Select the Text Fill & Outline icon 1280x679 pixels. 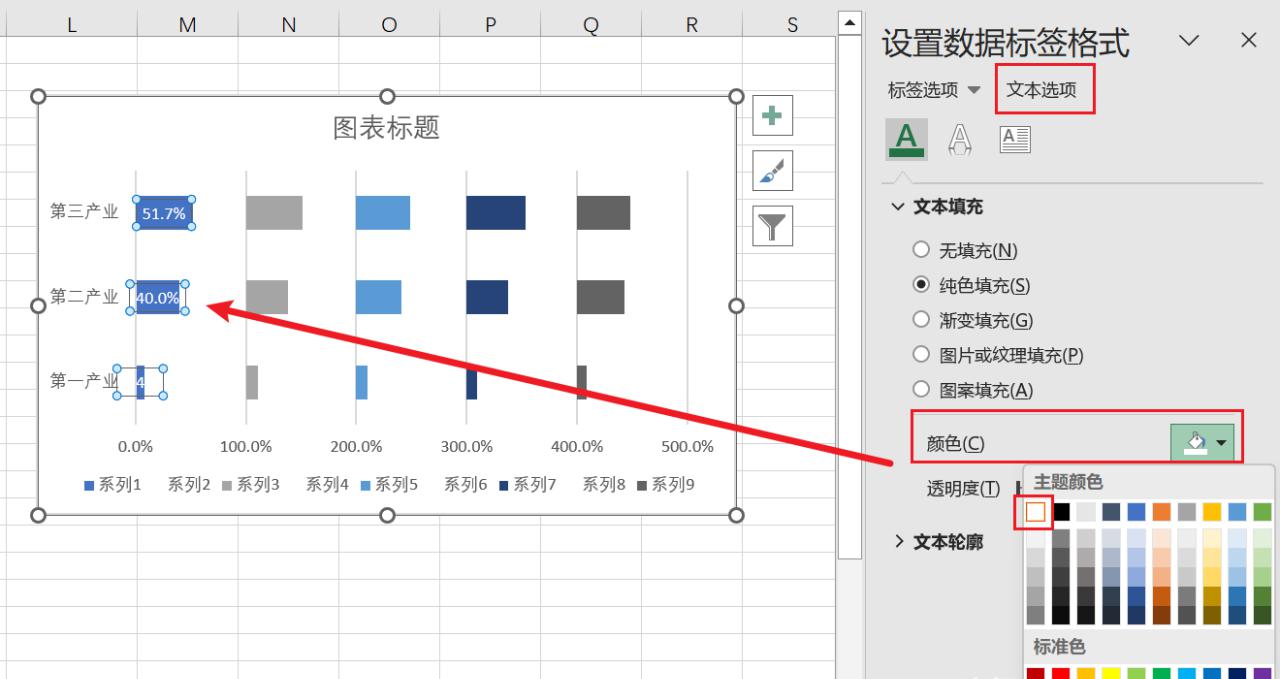tap(906, 140)
